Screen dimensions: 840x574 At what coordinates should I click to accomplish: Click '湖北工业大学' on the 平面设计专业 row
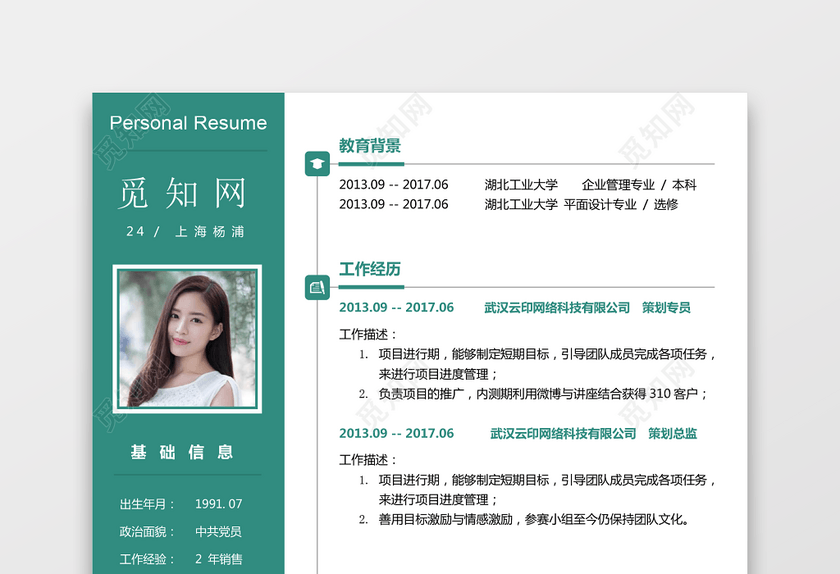[x=521, y=204]
